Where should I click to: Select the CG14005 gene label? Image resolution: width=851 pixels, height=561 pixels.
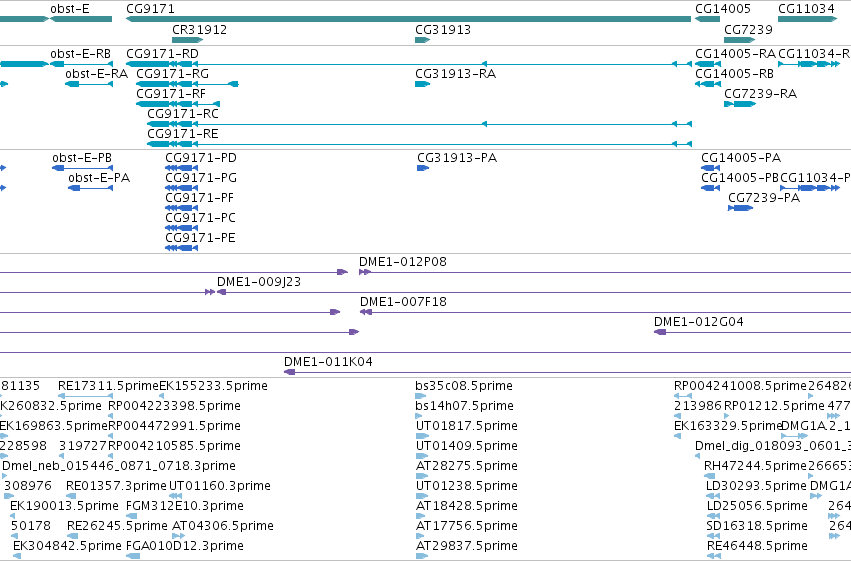pyautogui.click(x=723, y=9)
